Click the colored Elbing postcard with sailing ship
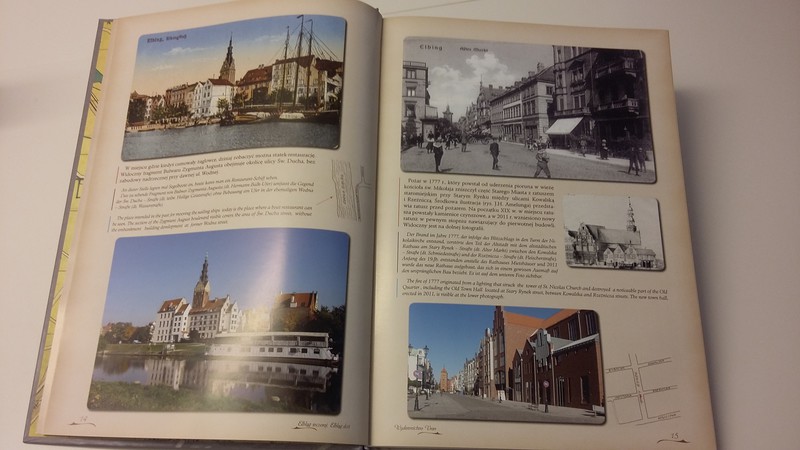The width and height of the screenshot is (800, 450). tap(234, 88)
